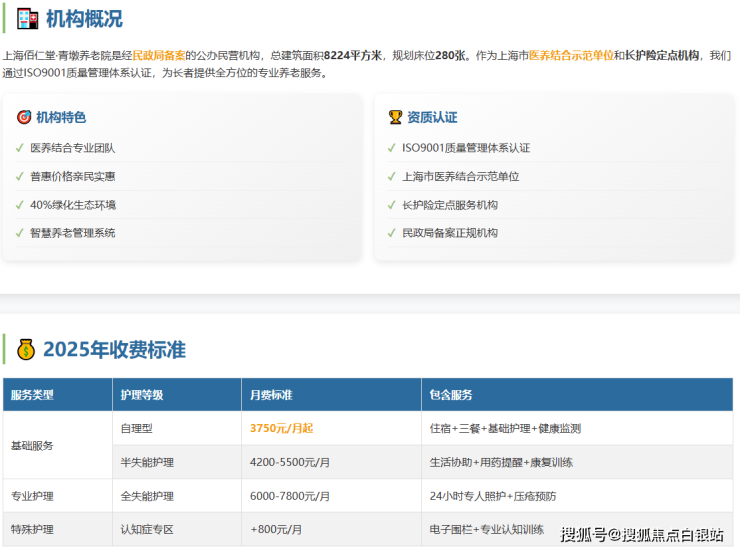Click the 半失能护理 table cell
Image resolution: width=740 pixels, height=551 pixels.
[x=146, y=462]
